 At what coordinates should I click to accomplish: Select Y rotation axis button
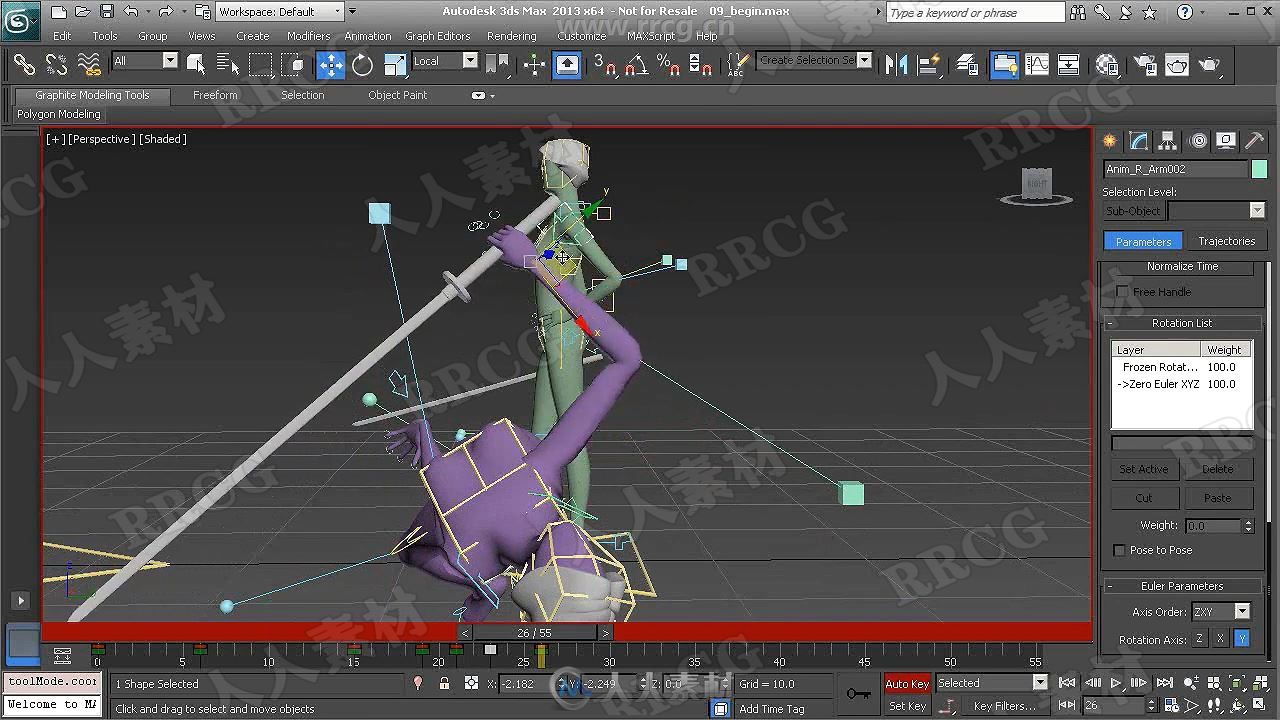click(1241, 639)
